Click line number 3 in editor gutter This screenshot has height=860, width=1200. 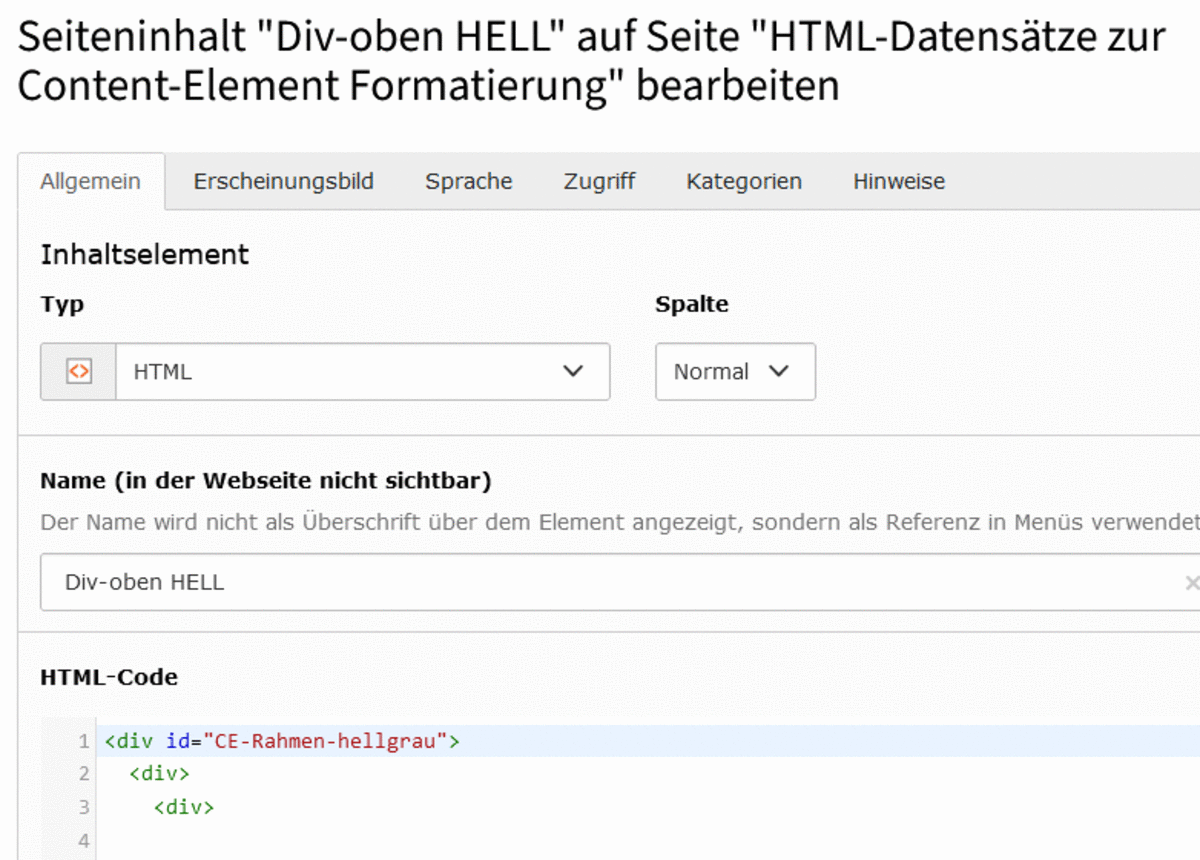coord(84,806)
